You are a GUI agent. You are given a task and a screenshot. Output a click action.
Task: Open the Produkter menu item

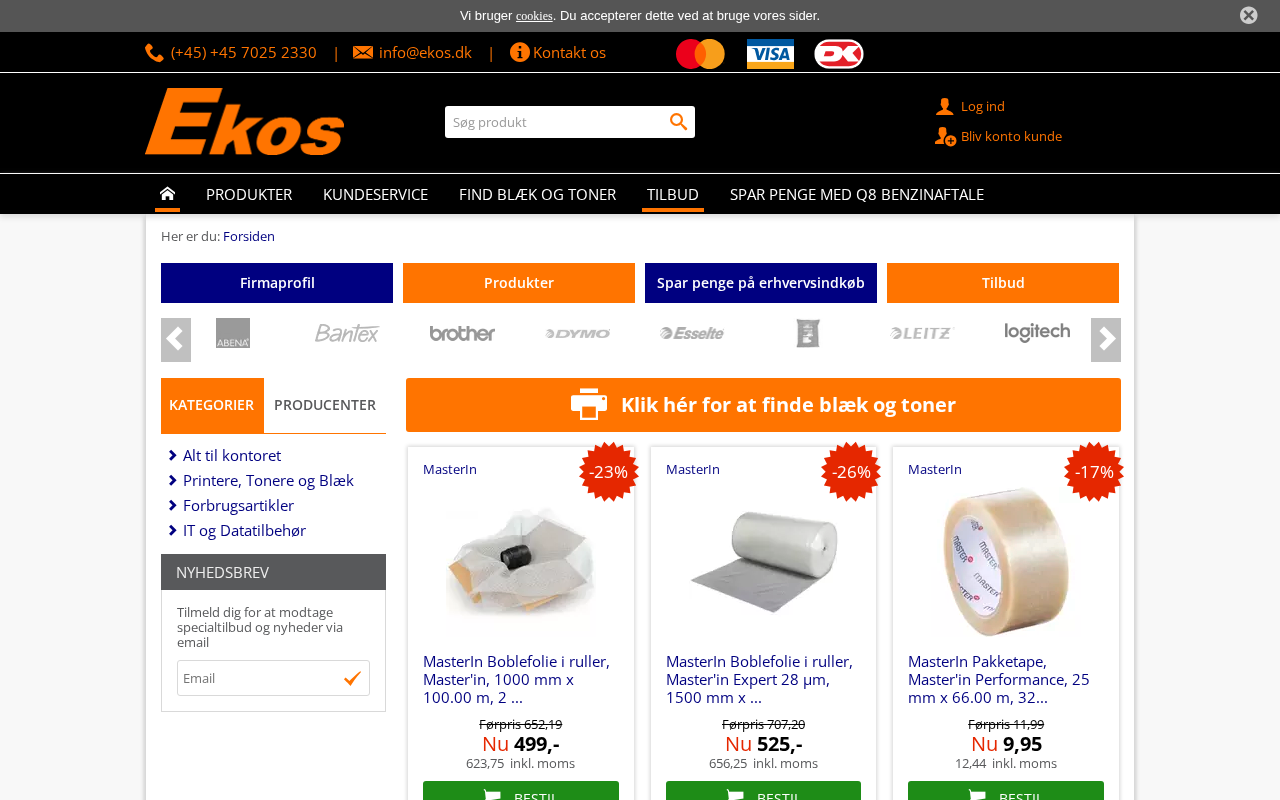pyautogui.click(x=249, y=194)
